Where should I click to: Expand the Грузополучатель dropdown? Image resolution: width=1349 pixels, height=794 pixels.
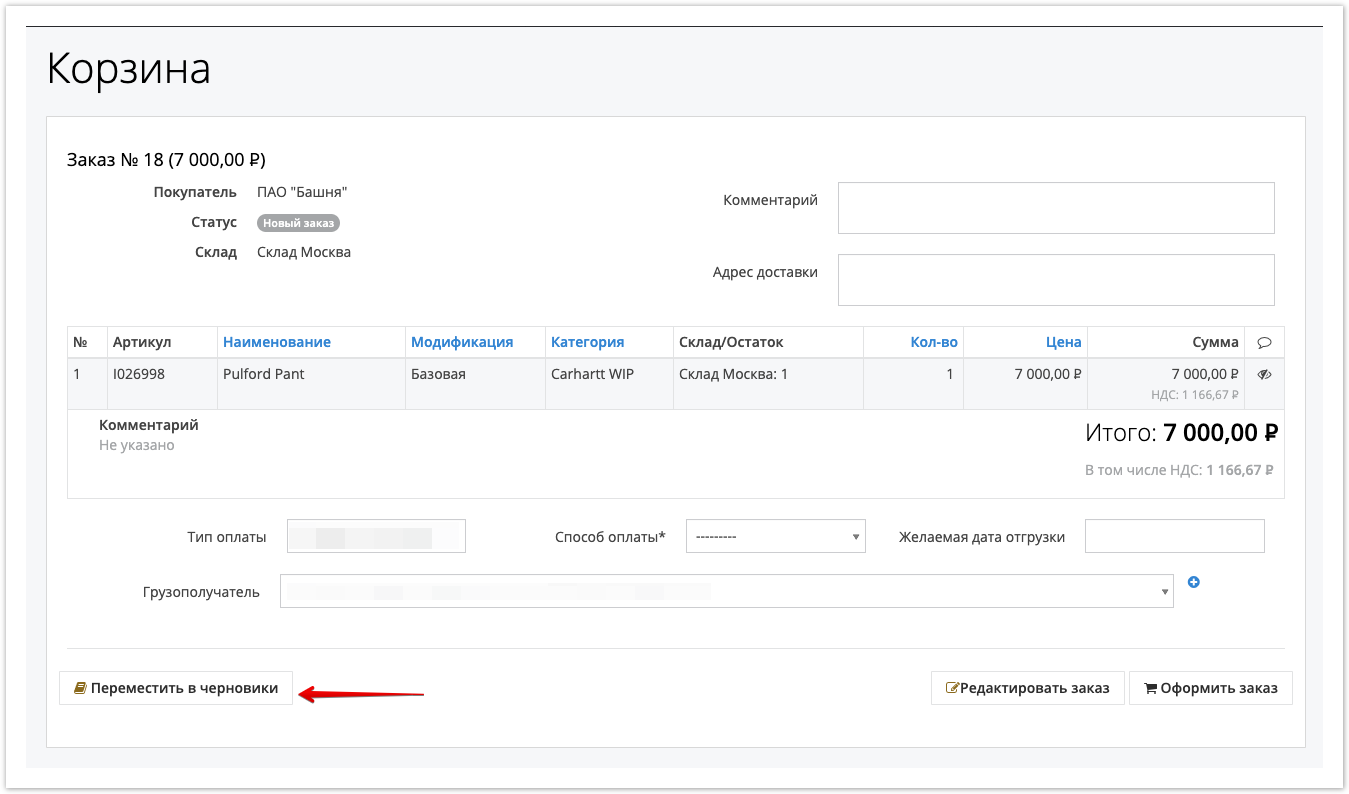coord(727,591)
